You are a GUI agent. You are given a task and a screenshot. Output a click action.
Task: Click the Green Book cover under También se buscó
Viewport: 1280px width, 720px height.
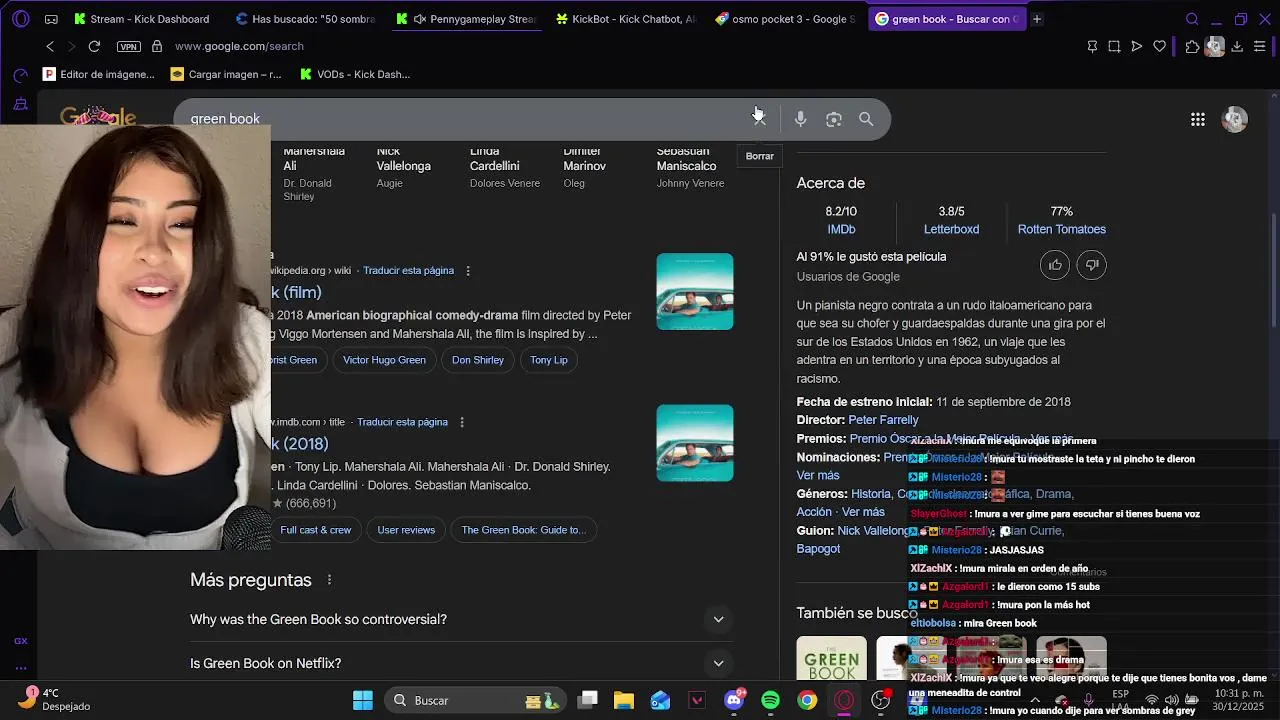832,658
